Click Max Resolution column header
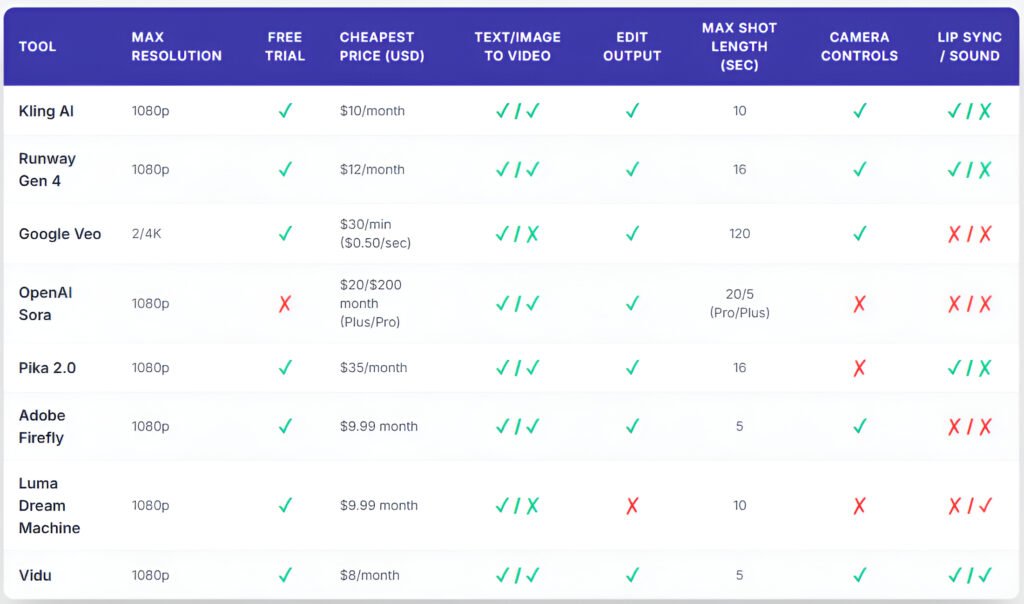This screenshot has width=1024, height=604. point(176,46)
